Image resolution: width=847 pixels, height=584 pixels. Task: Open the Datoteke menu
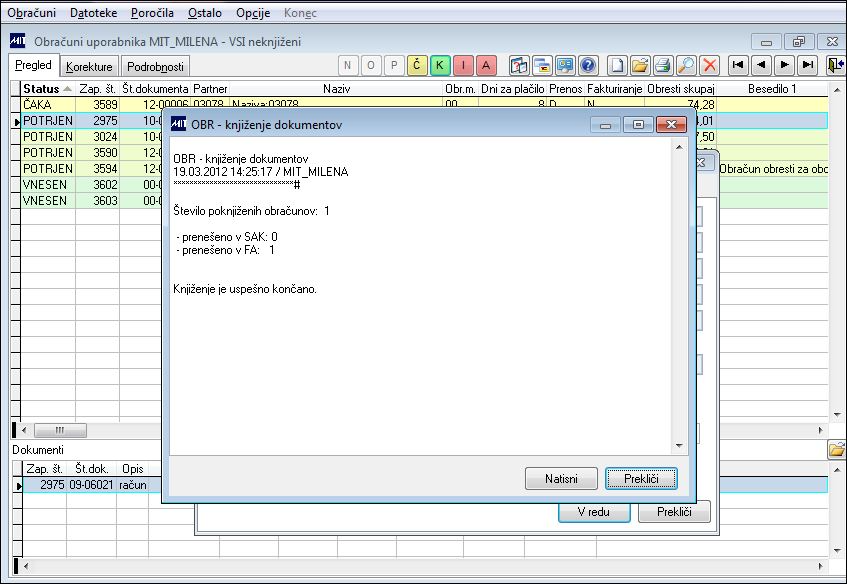93,13
